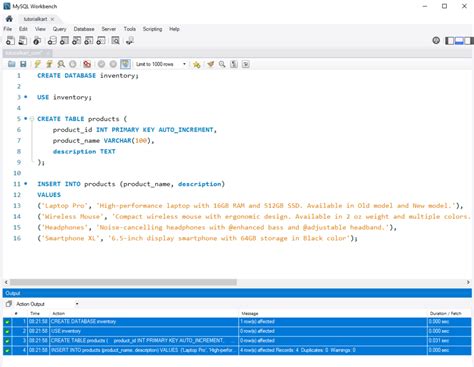Execute the whole script lightning icon
The height and width of the screenshot is (367, 474).
tap(37, 64)
